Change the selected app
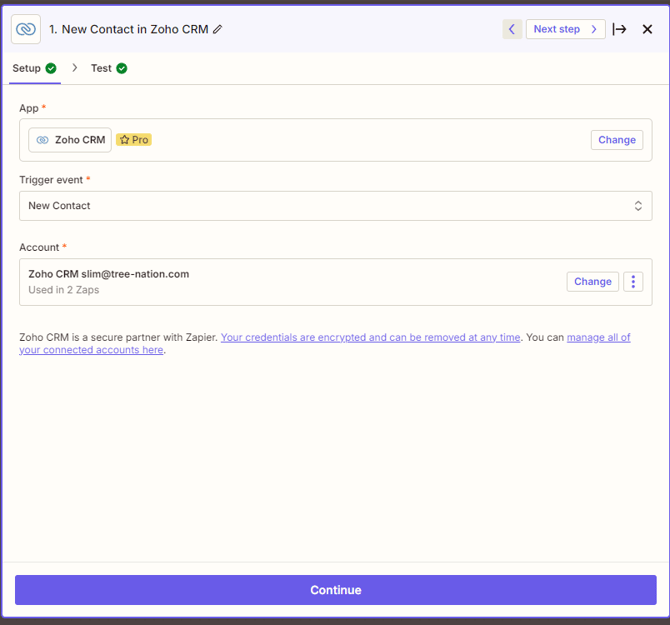Viewport: 670px width, 625px height. click(617, 140)
